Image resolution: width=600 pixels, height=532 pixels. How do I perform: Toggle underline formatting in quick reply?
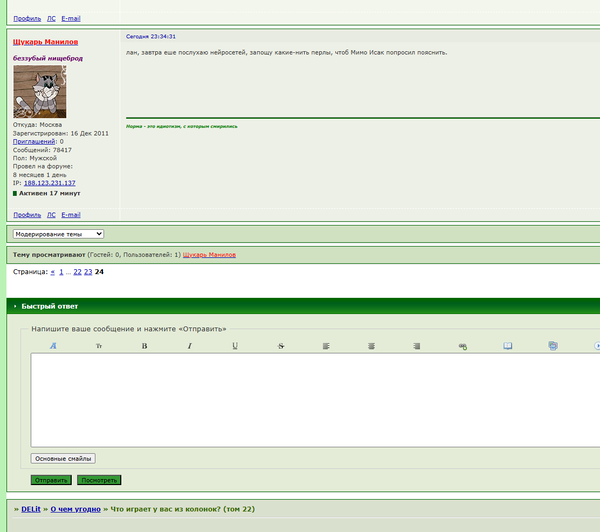coord(235,346)
